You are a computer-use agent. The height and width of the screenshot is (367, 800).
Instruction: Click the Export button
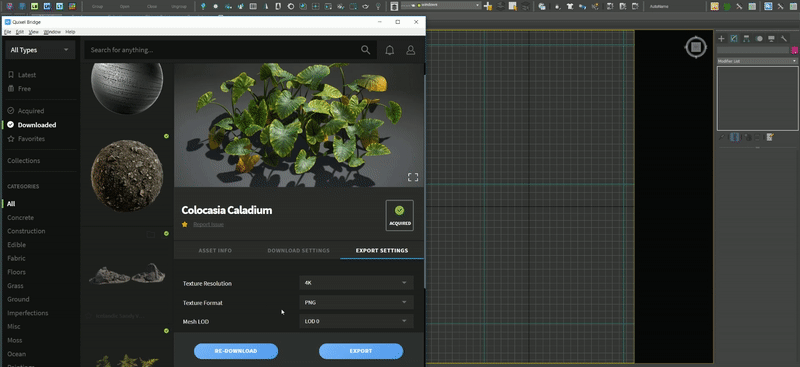click(361, 351)
